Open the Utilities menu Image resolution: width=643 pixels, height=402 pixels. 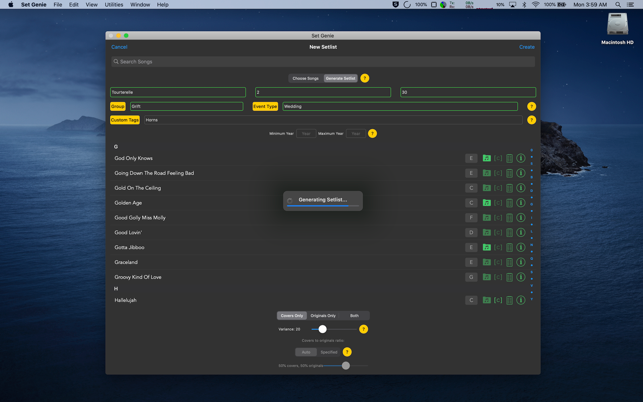(114, 5)
